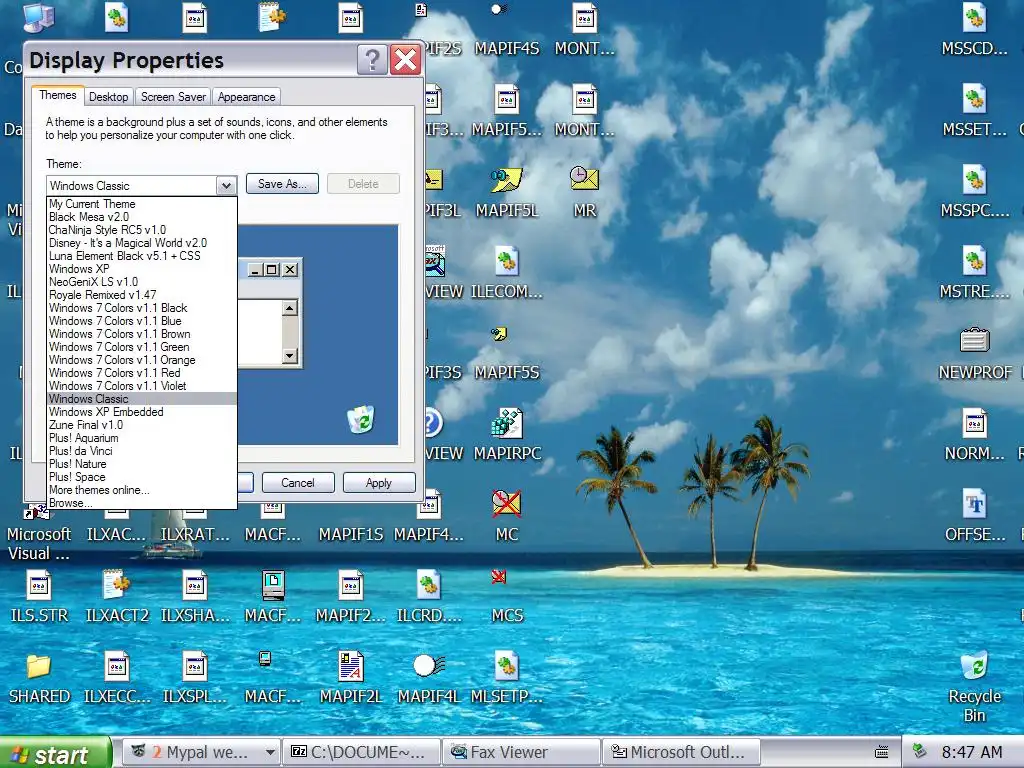Choose Plus! Space theme
Viewport: 1024px width, 768px height.
(142, 477)
